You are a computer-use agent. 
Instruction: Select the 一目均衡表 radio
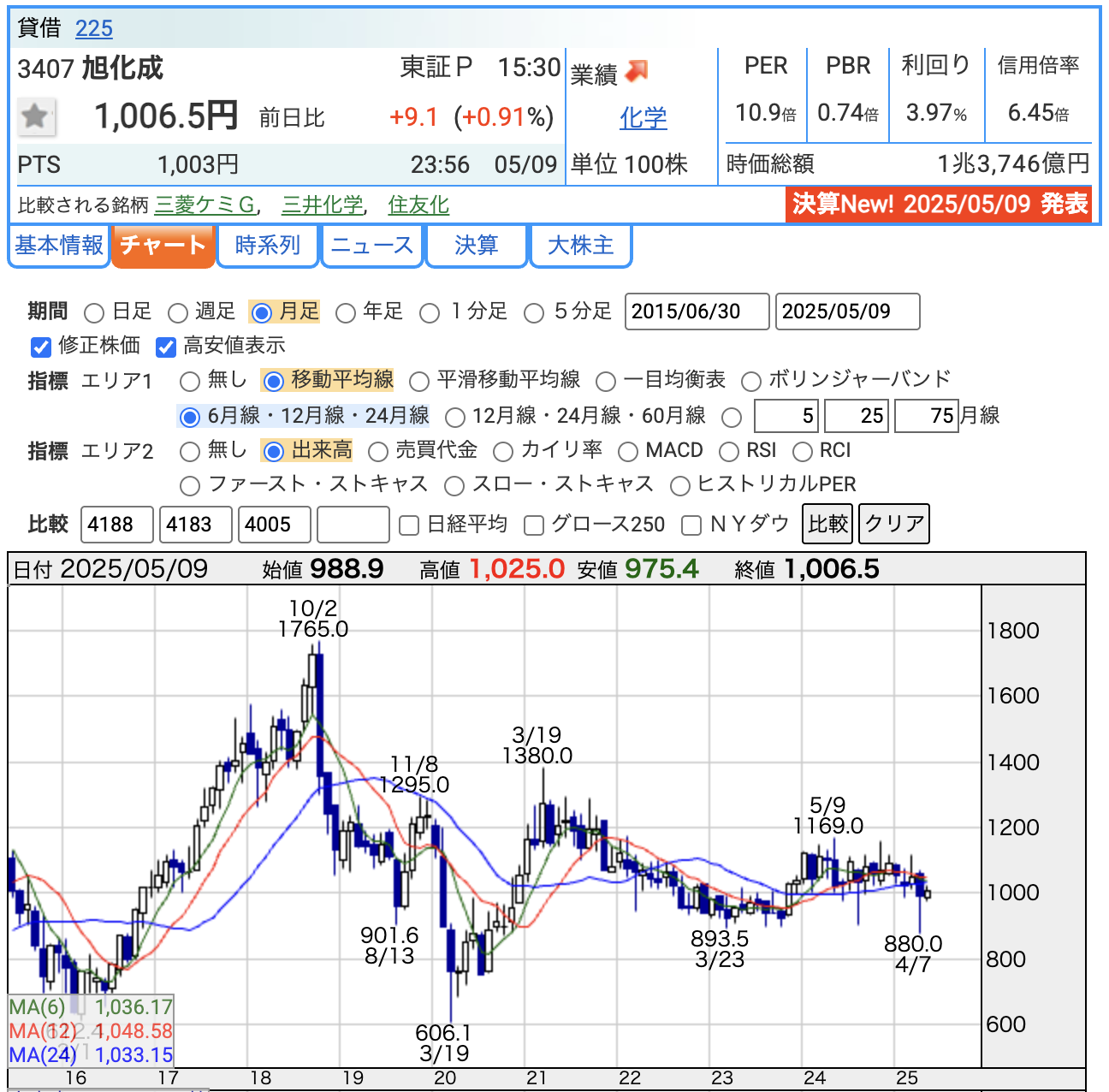click(x=606, y=382)
